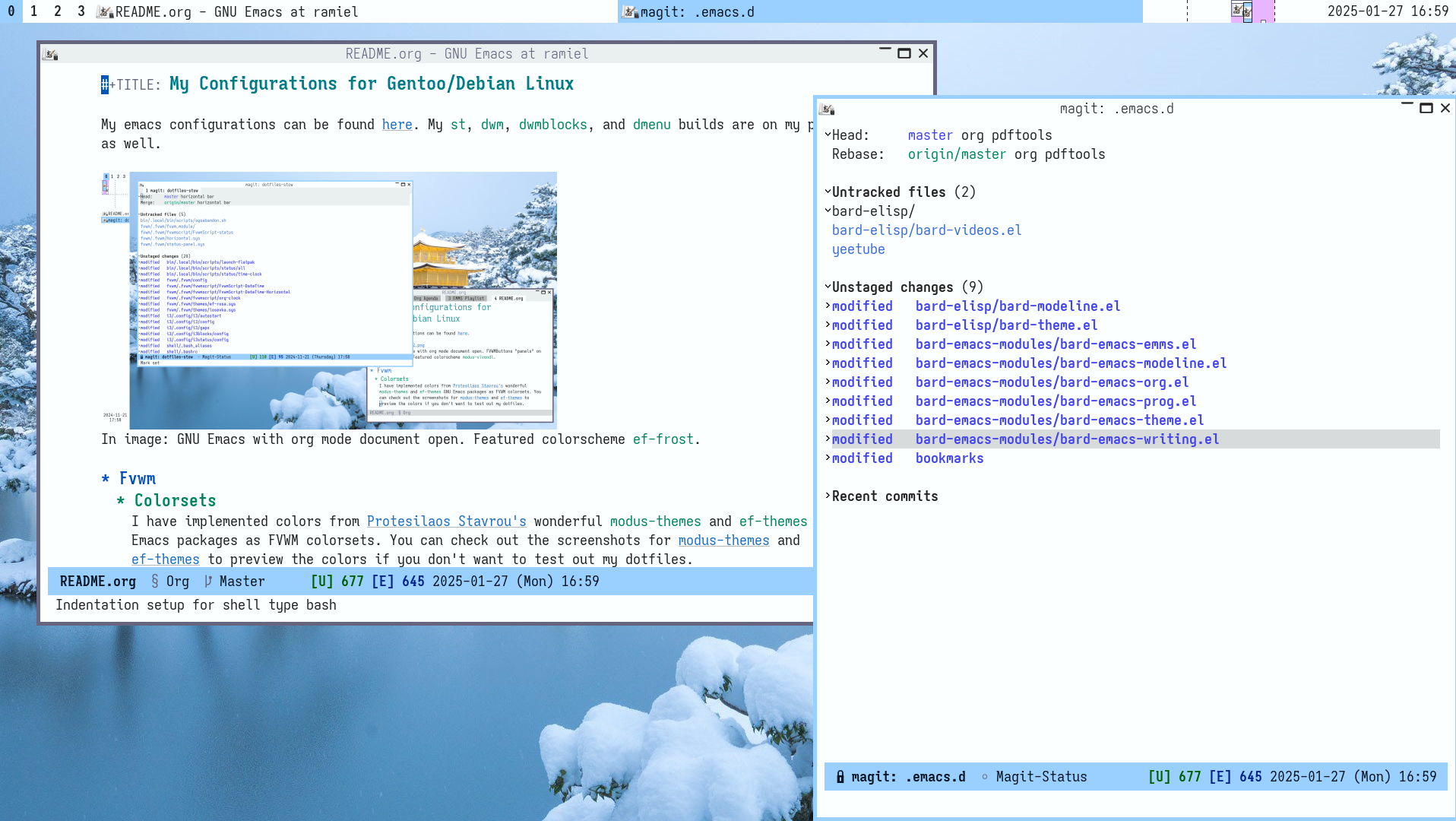Click 'origin/master' on Rebase line

957,154
